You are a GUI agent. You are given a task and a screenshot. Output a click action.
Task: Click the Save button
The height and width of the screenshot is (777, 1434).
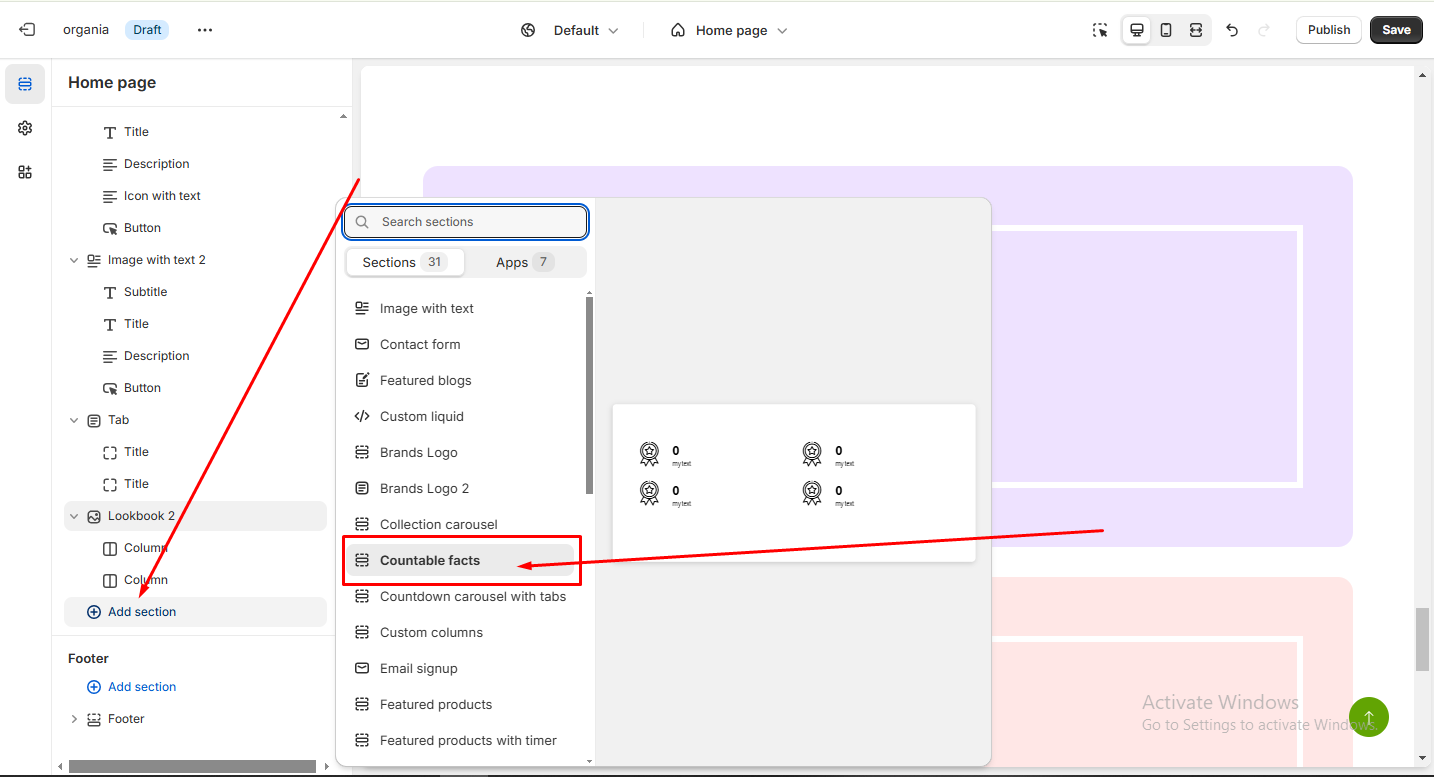(1396, 30)
